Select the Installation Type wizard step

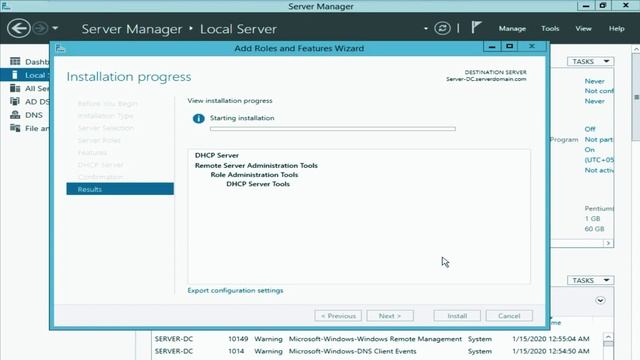pos(106,116)
